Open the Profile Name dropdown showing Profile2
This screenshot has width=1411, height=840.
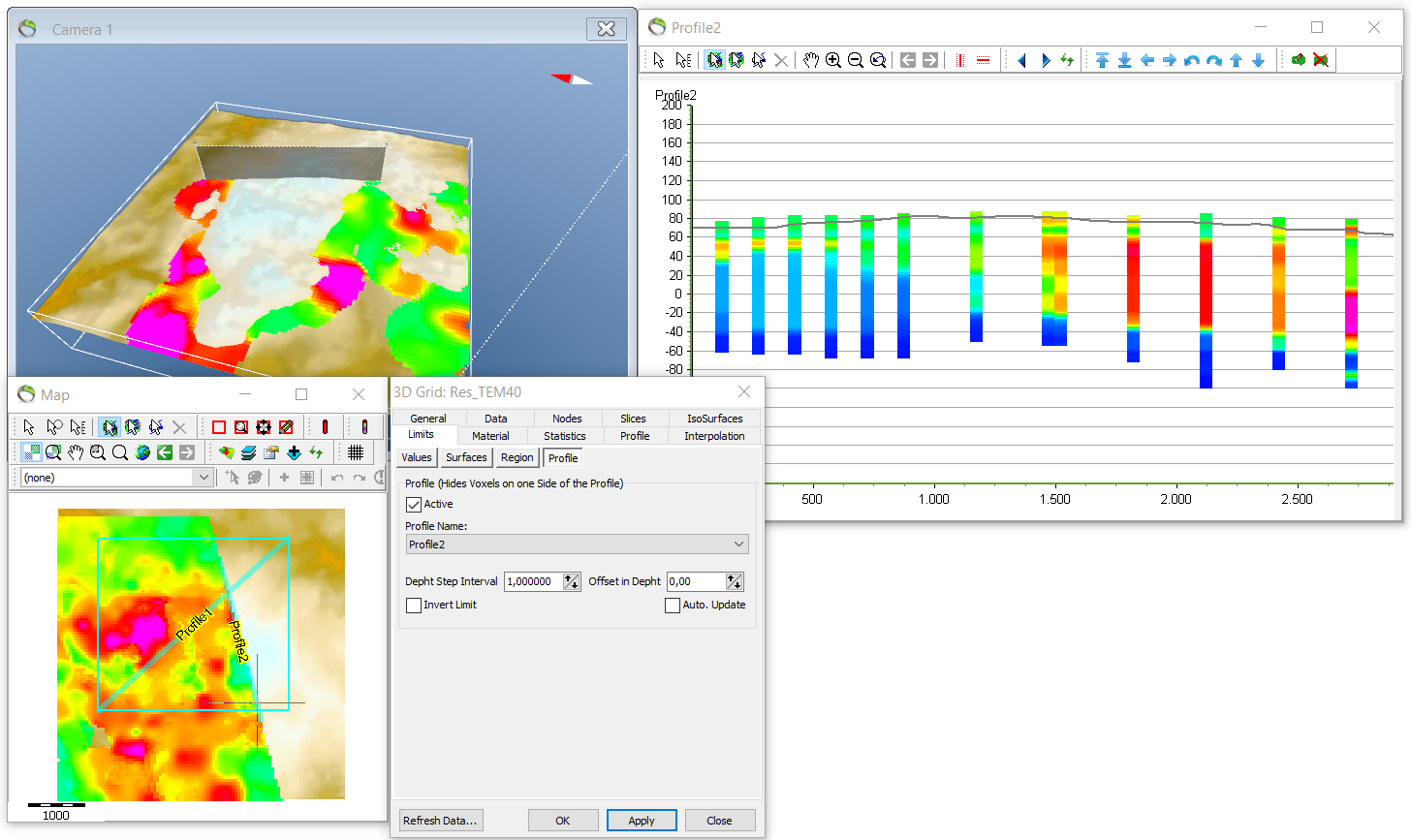pyautogui.click(x=577, y=544)
